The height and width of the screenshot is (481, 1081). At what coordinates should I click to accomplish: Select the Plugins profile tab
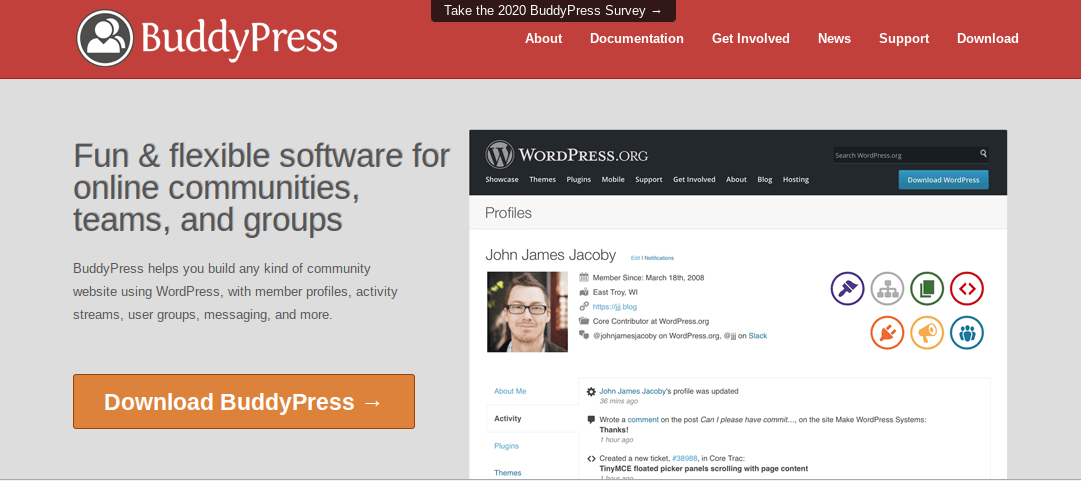[x=507, y=446]
